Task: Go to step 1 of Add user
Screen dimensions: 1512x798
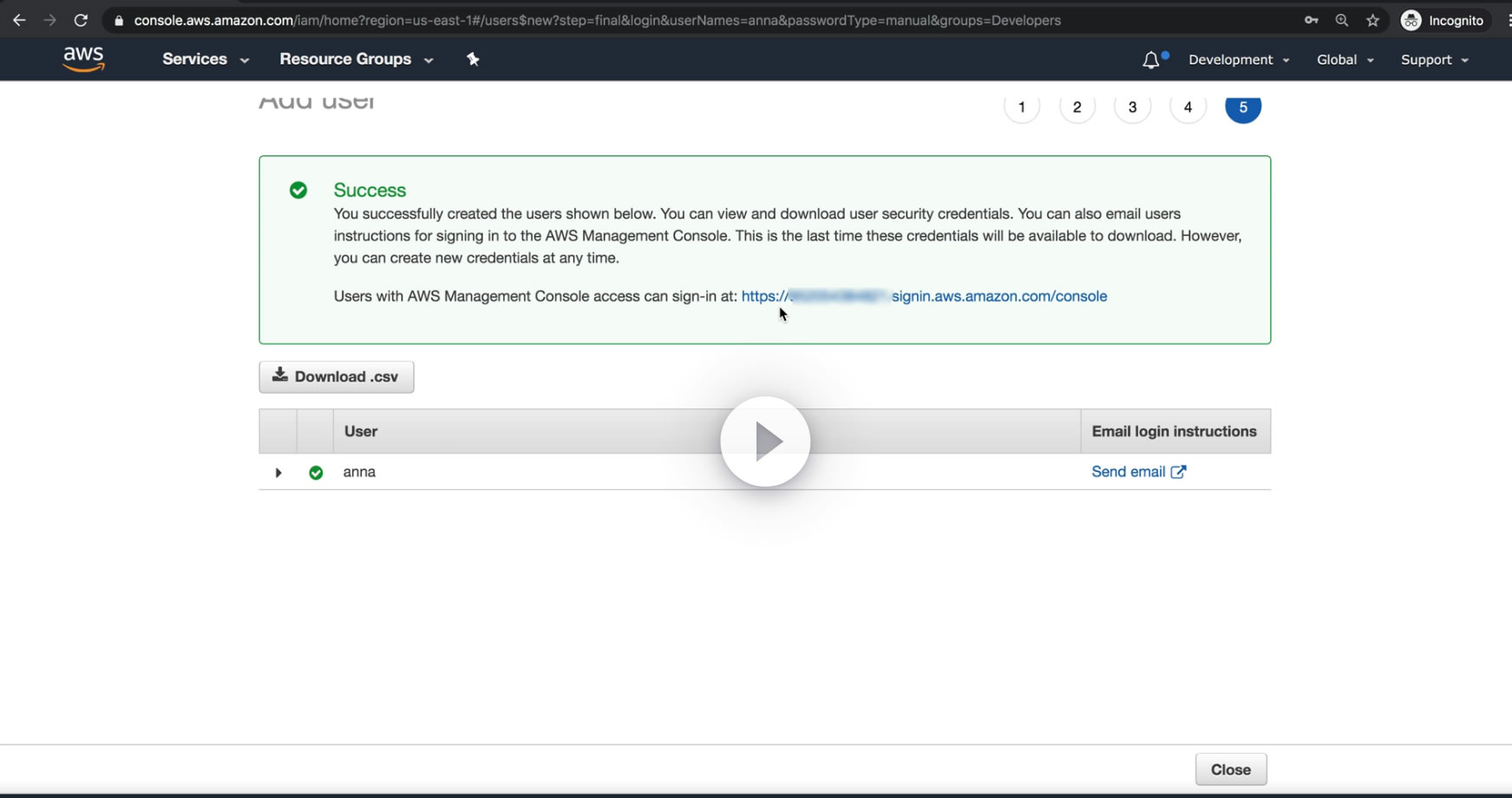Action: coord(1022,107)
